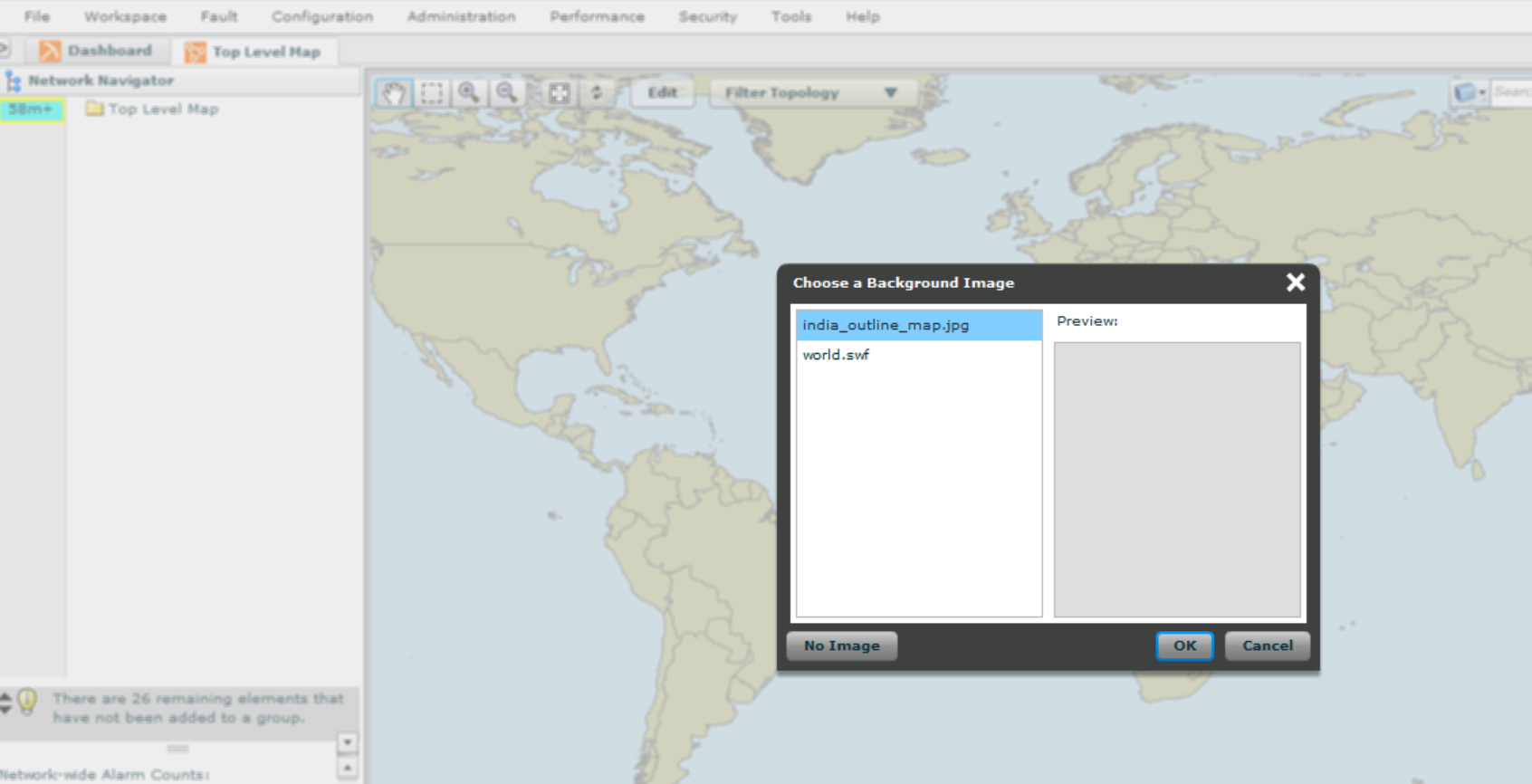This screenshot has height=784, width=1532.
Task: Confirm the background with OK
Action: point(1184,645)
